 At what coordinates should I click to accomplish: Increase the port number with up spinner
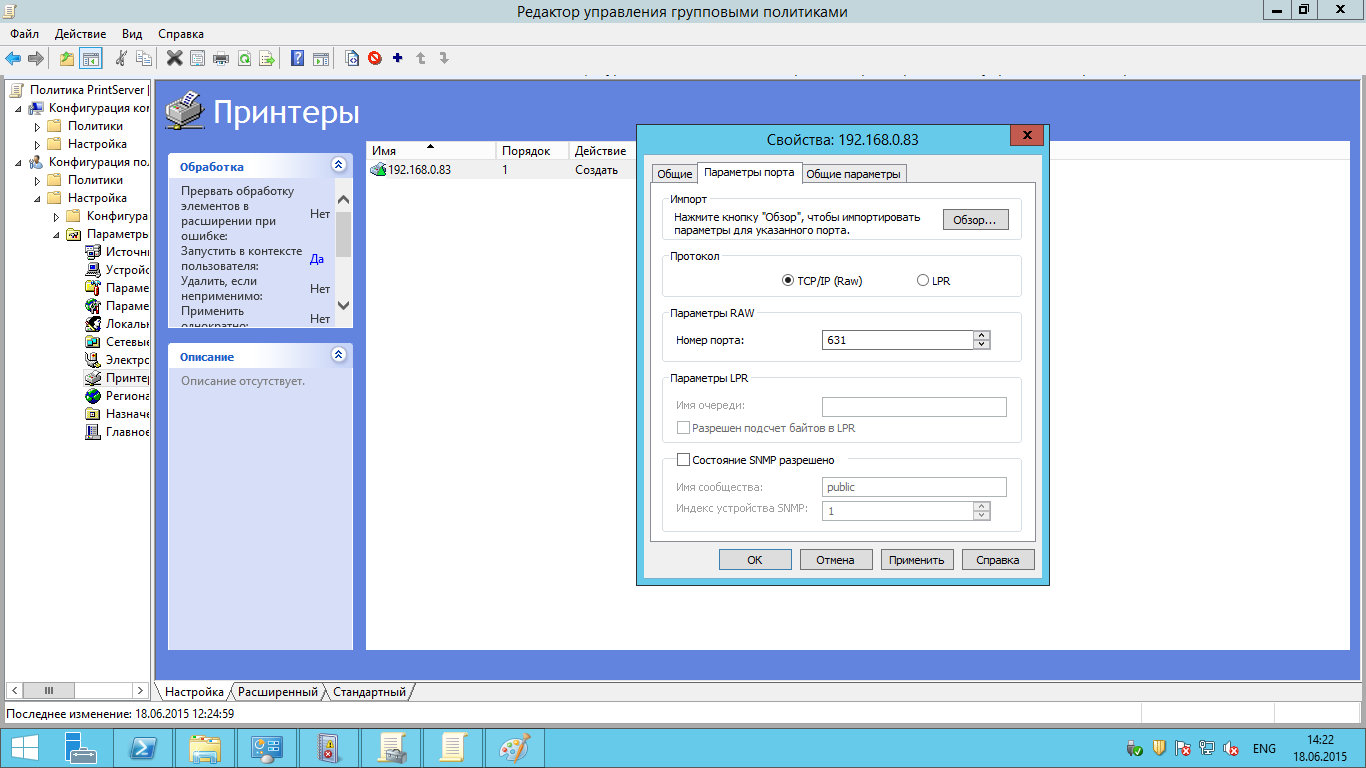click(982, 335)
